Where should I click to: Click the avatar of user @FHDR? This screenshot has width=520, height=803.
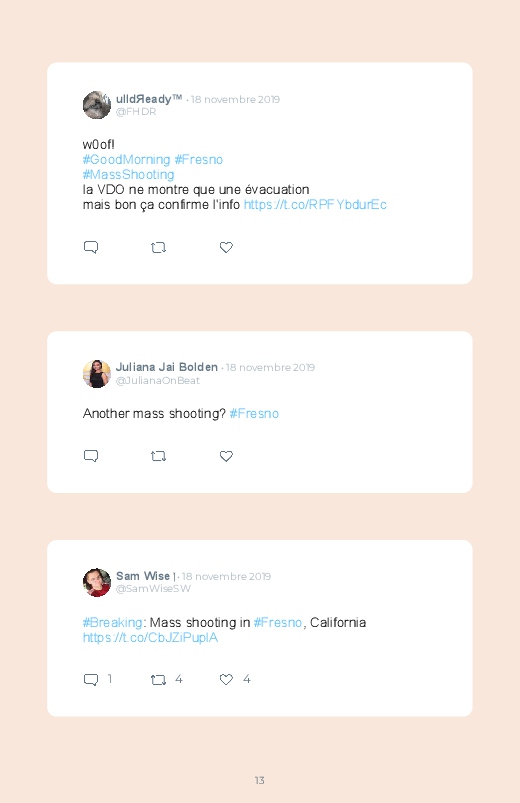(97, 105)
